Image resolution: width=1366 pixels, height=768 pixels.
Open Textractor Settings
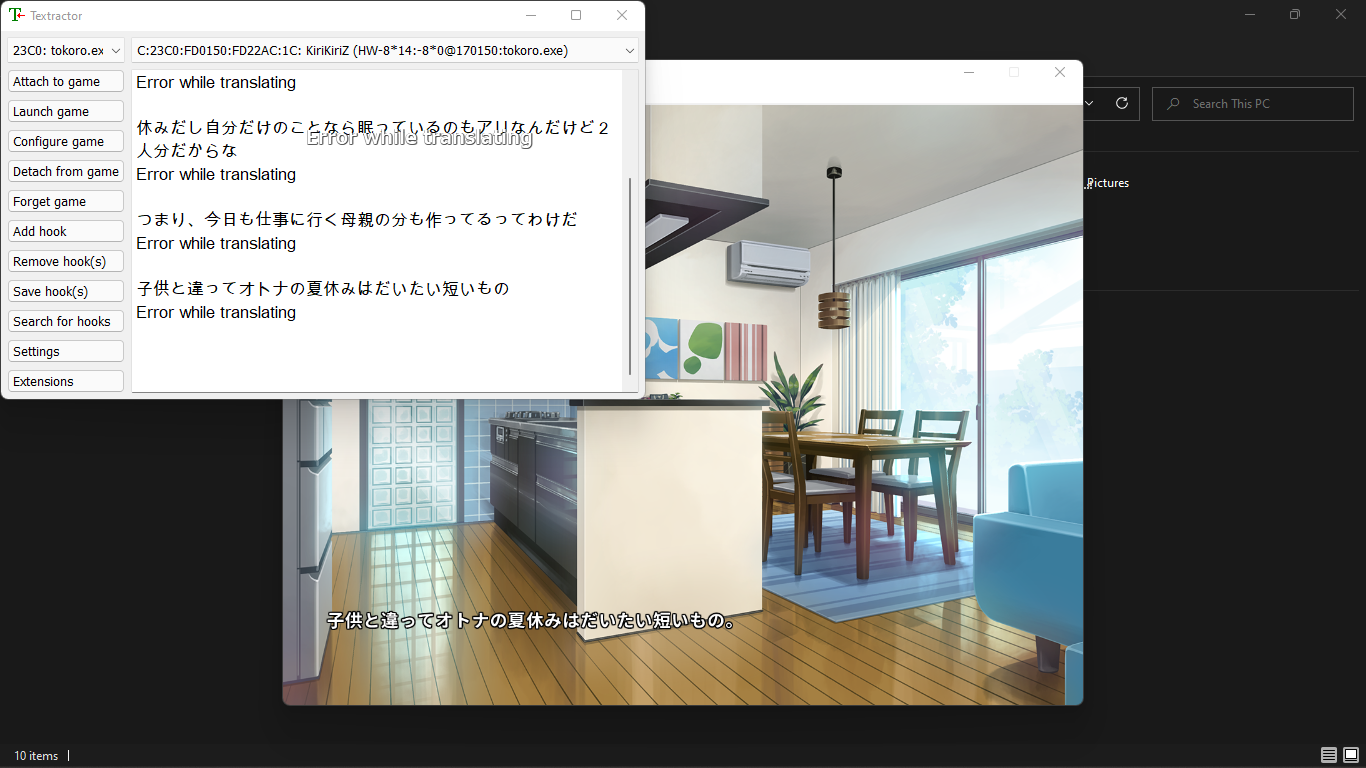coord(65,351)
